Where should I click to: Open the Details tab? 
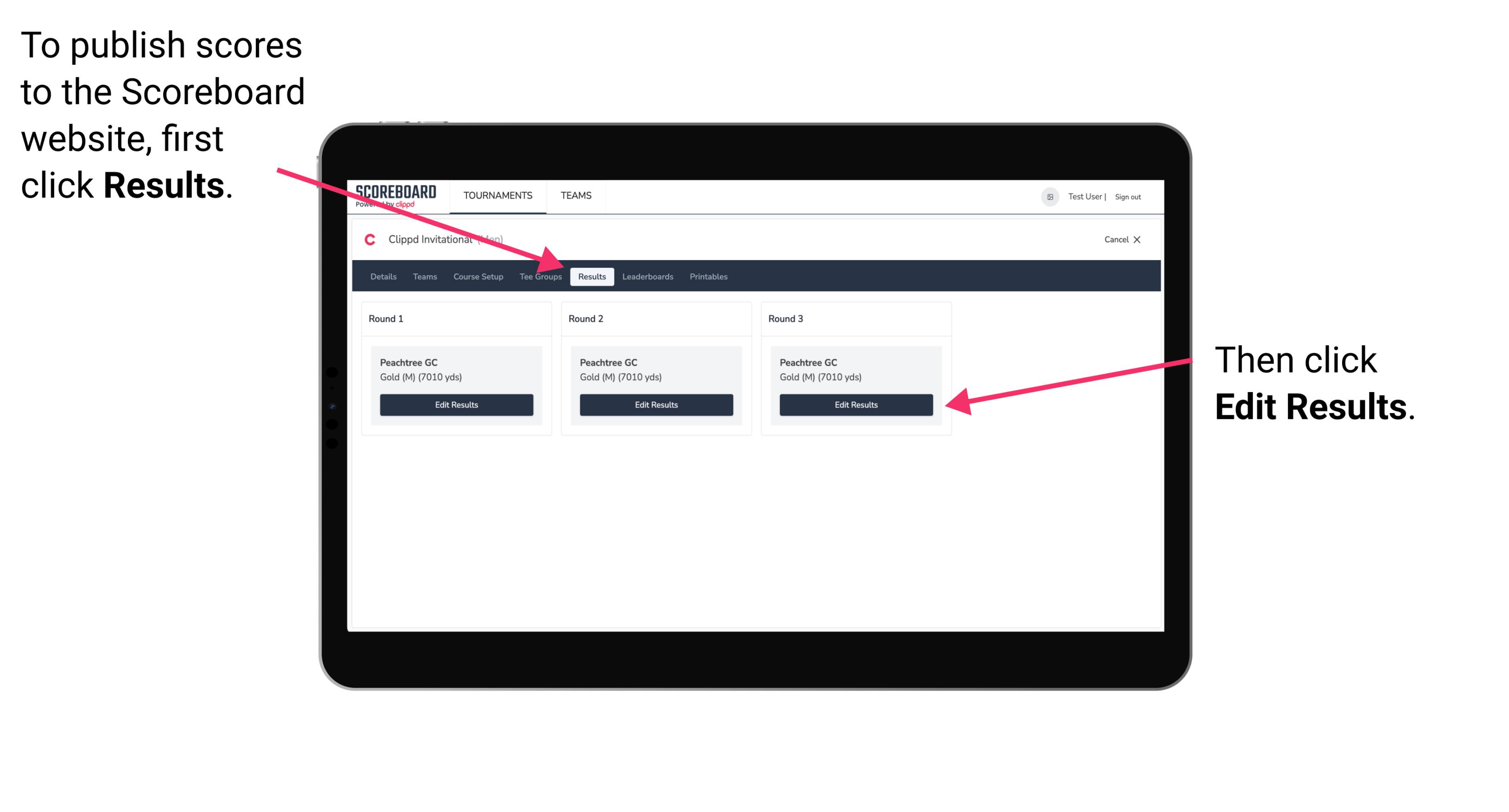(382, 276)
